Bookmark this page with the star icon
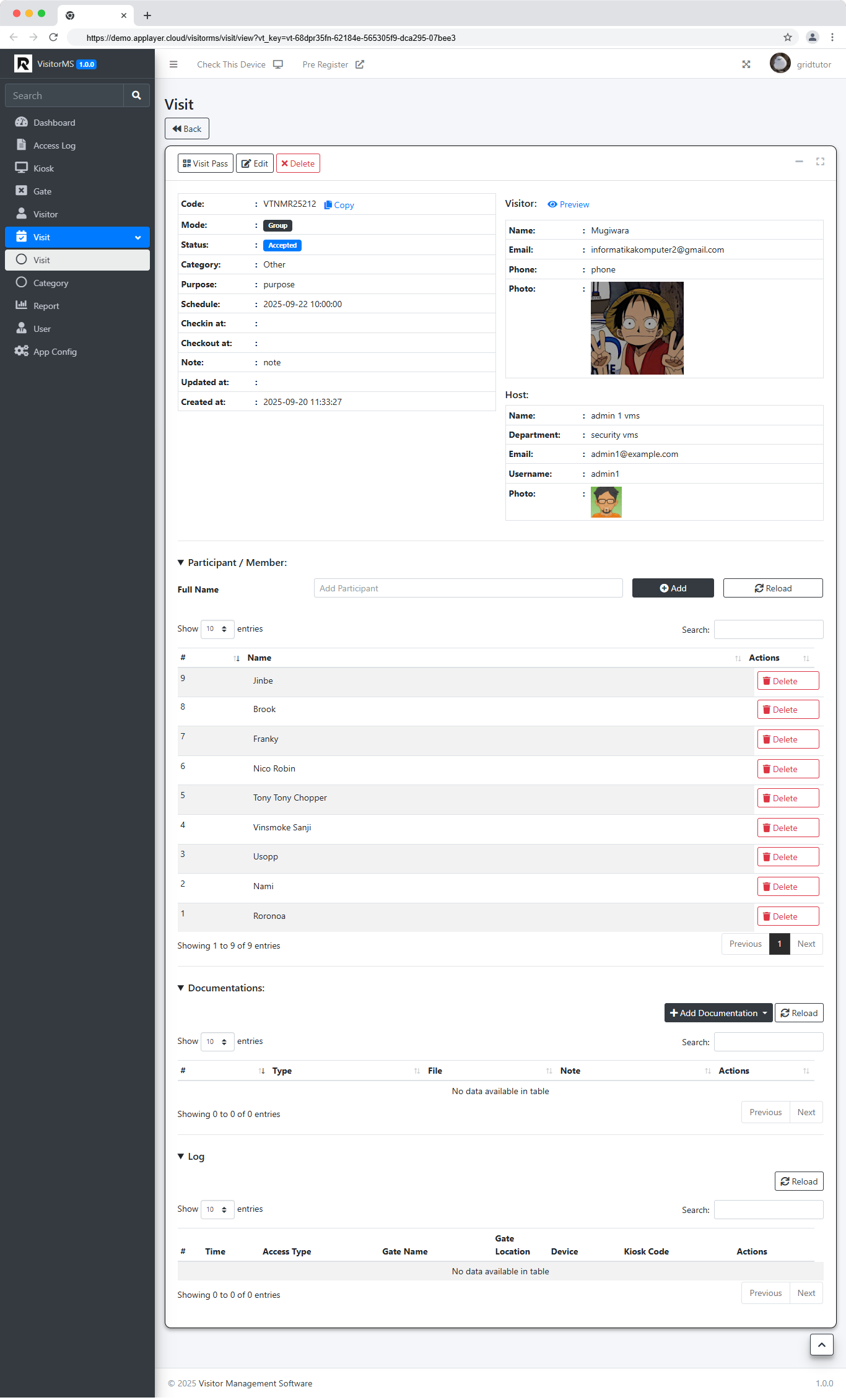 click(787, 38)
